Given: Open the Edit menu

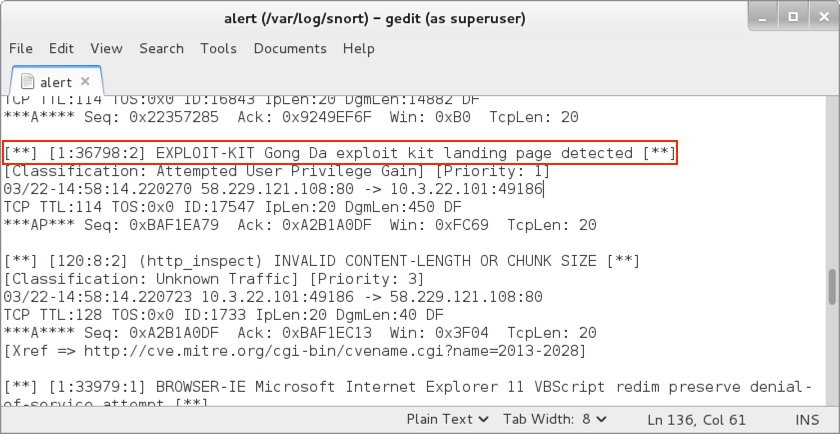Looking at the screenshot, I should tap(61, 48).
